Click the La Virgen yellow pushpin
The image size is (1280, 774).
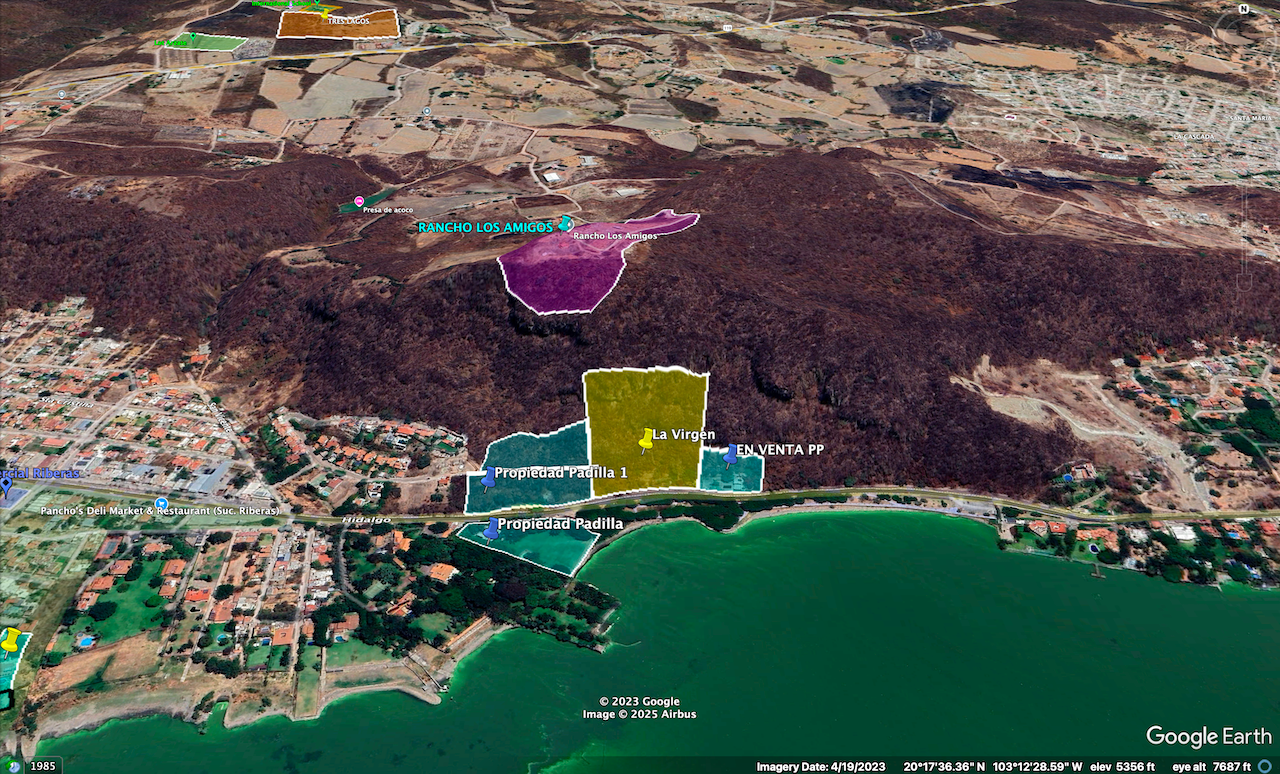coord(646,440)
